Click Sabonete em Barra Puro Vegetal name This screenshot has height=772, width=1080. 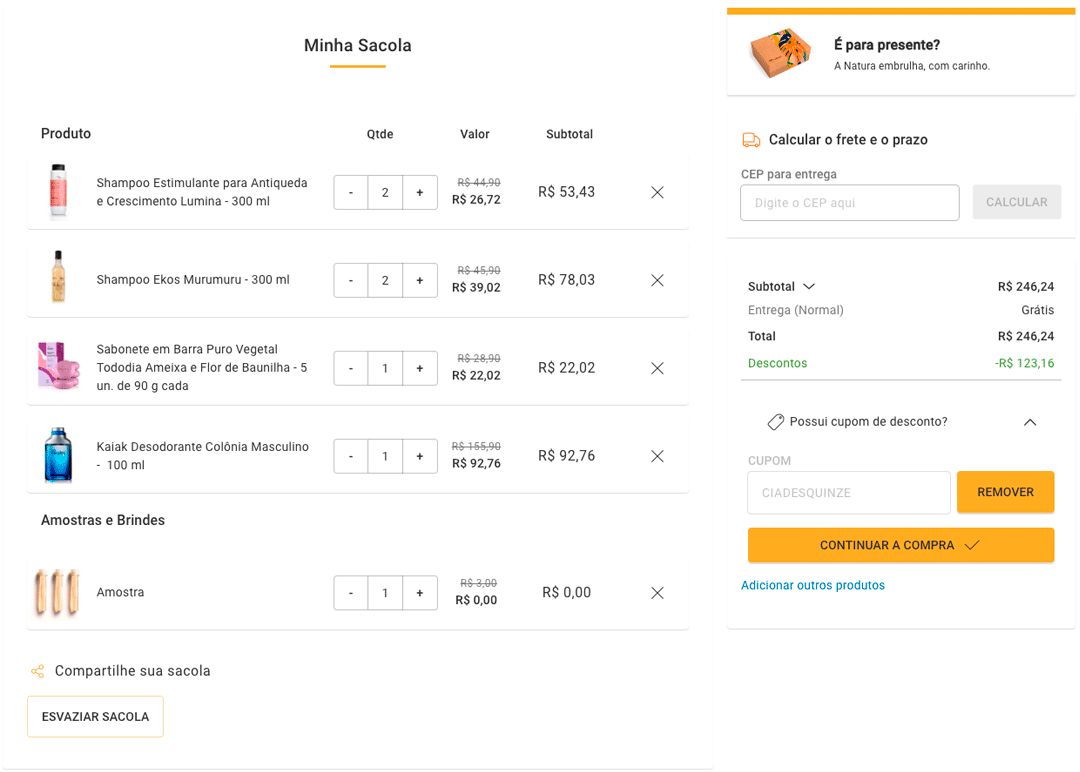point(202,367)
